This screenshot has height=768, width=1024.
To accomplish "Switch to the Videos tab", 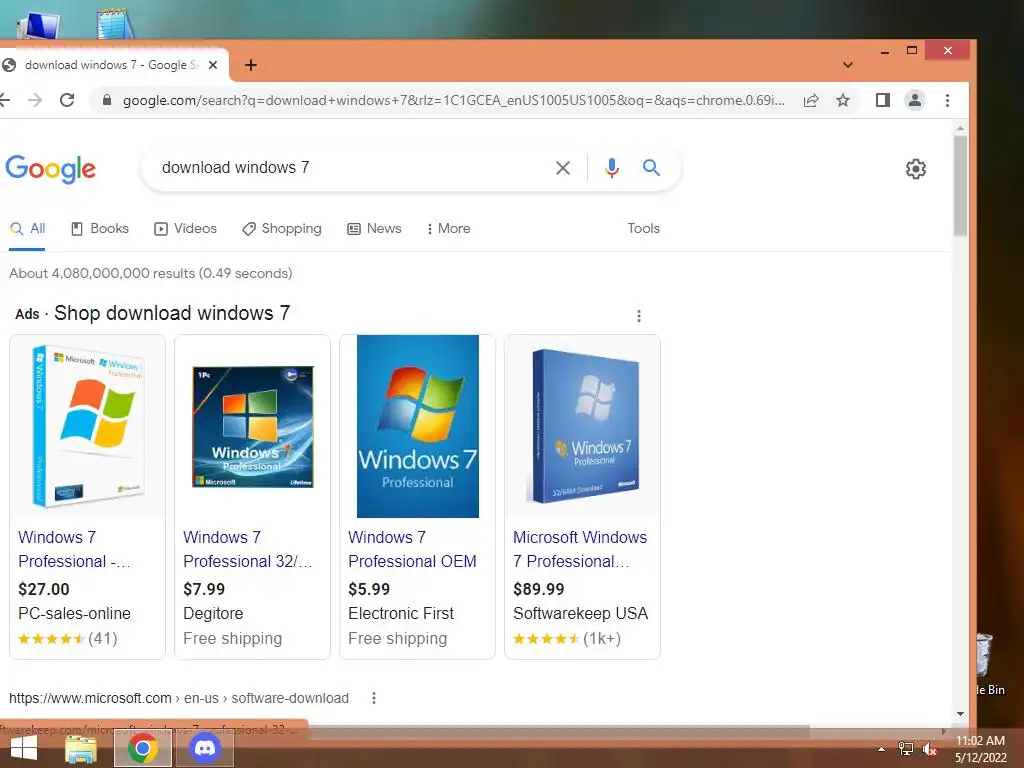I will (x=185, y=229).
